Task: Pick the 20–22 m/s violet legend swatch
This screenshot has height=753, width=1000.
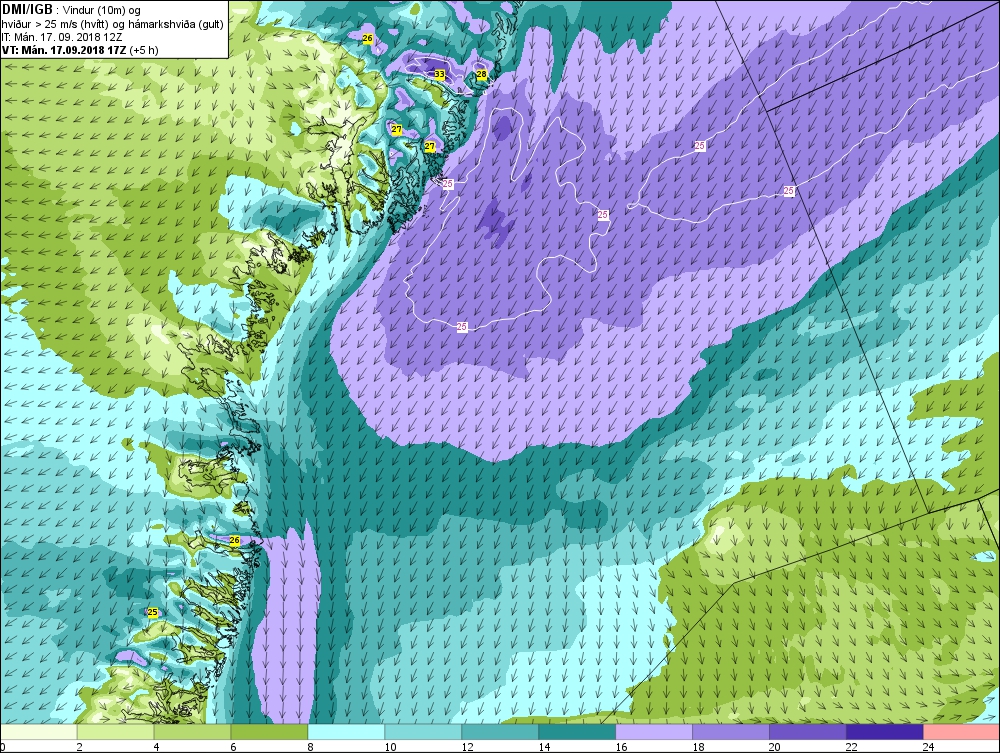Action: point(807,731)
